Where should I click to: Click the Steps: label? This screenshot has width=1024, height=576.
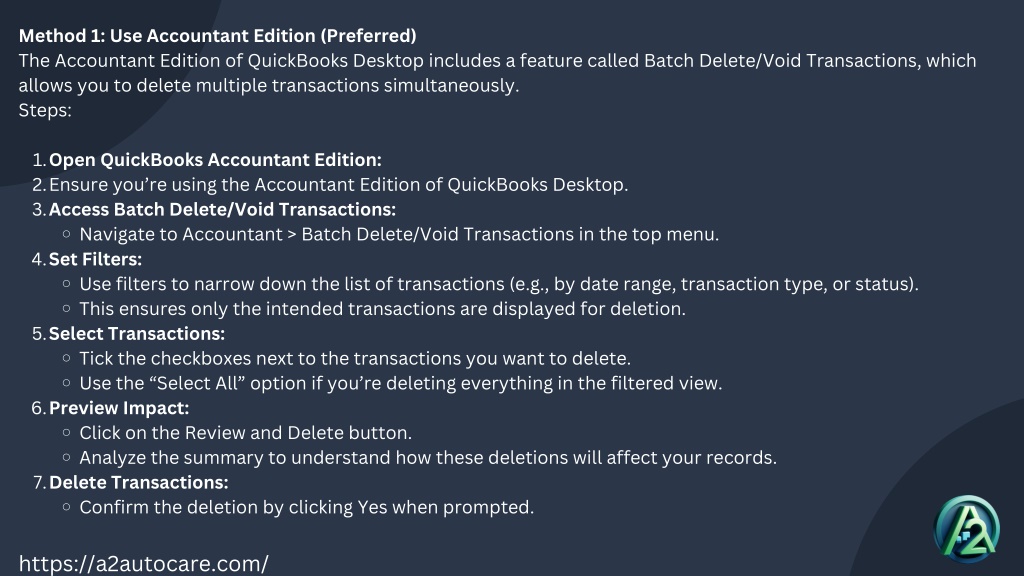pos(45,110)
